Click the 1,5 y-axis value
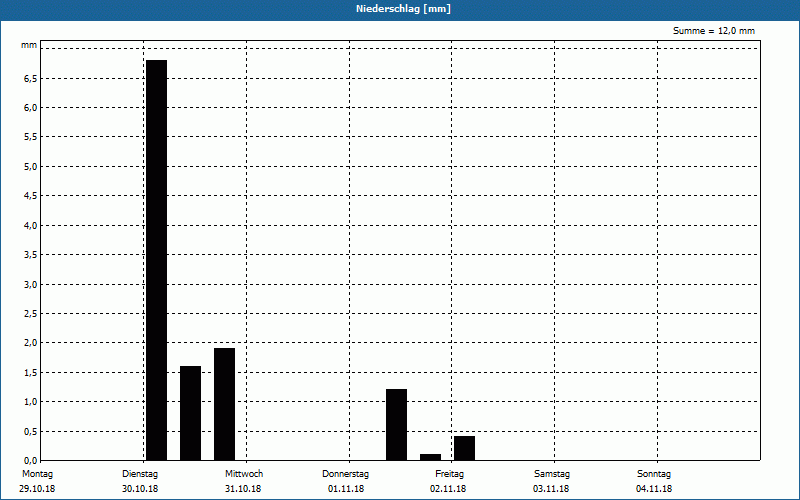Viewport: 800px width, 500px height. tap(31, 372)
